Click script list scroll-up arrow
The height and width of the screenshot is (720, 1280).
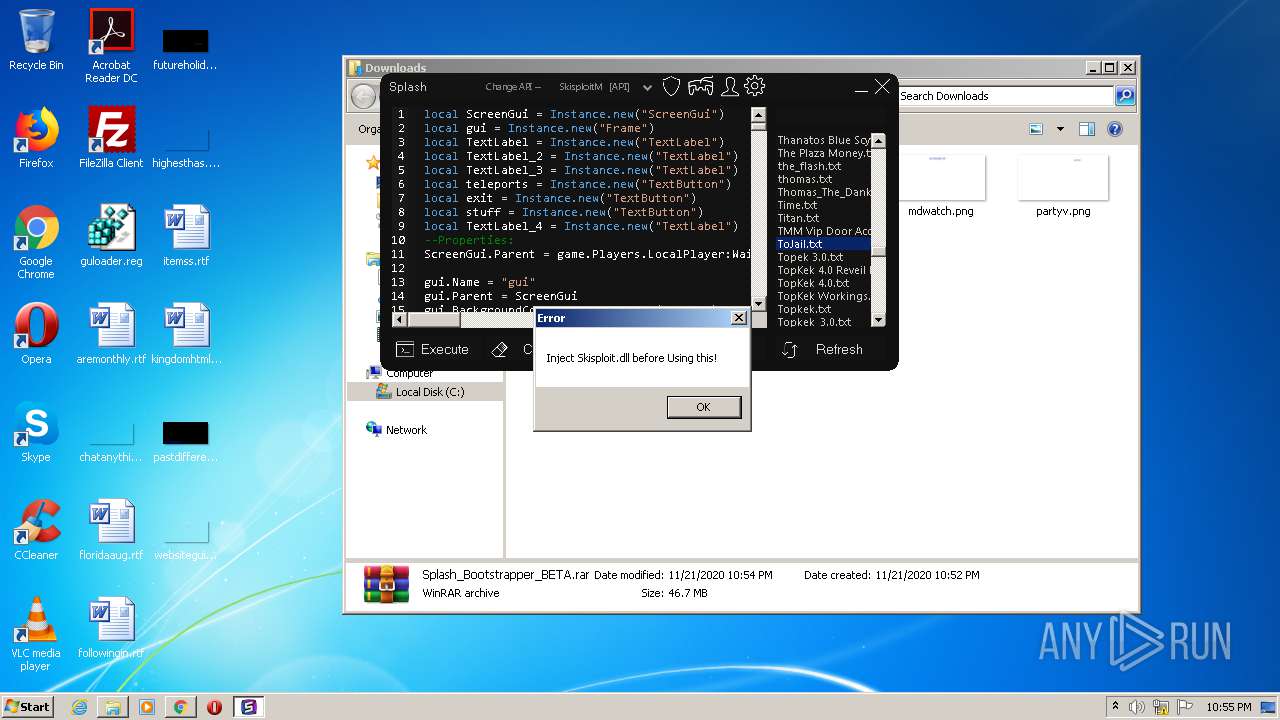(x=878, y=140)
